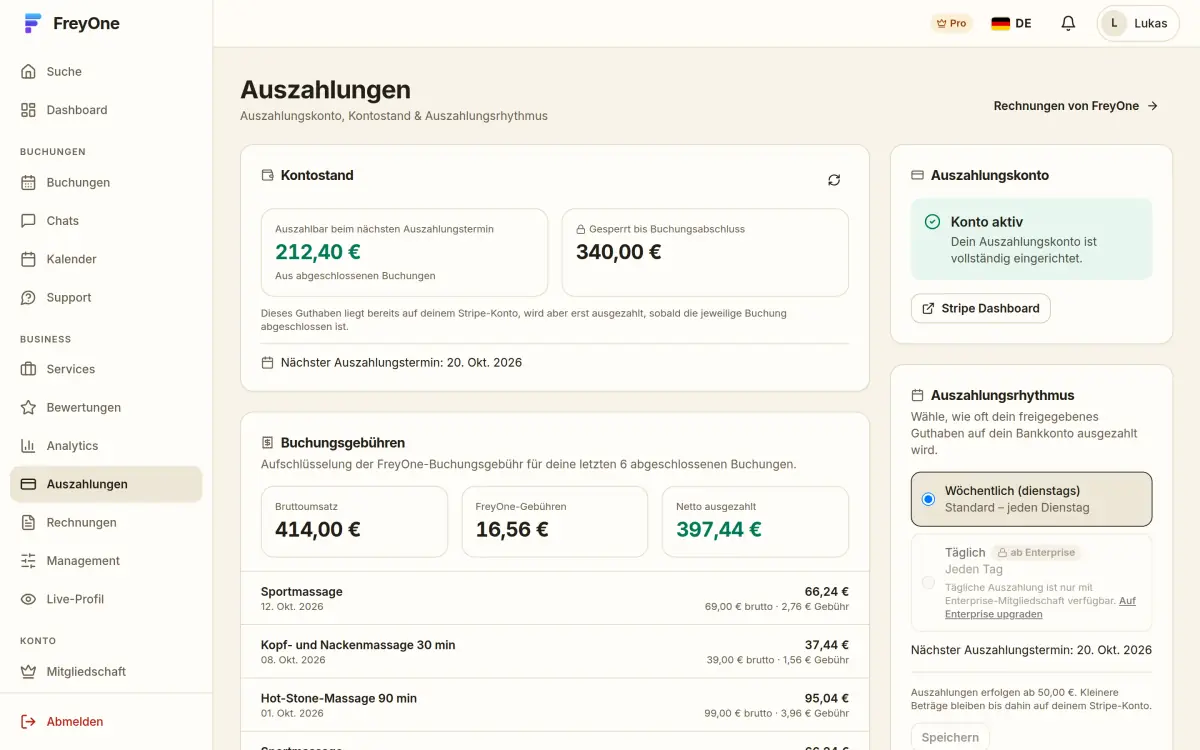The image size is (1200, 750).
Task: Open the DE language selector
Action: (1011, 23)
